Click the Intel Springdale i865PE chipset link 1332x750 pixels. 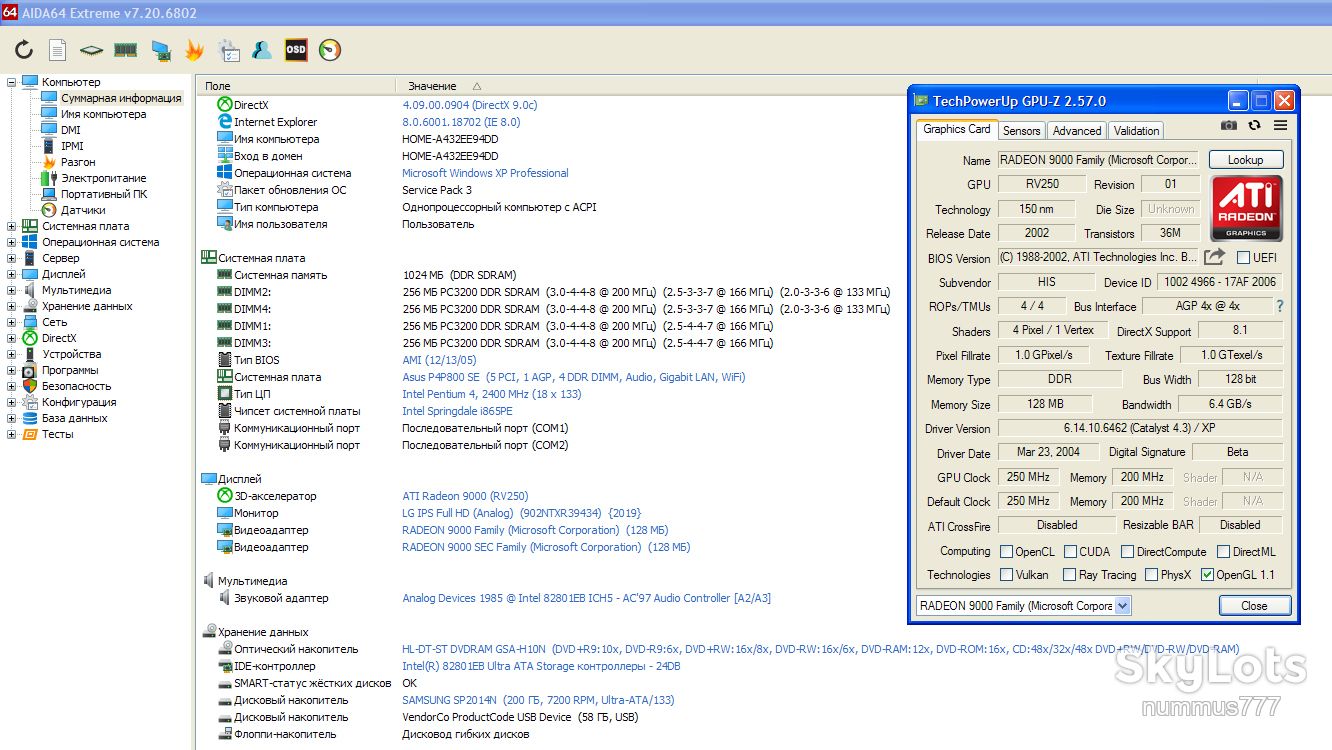(x=457, y=411)
